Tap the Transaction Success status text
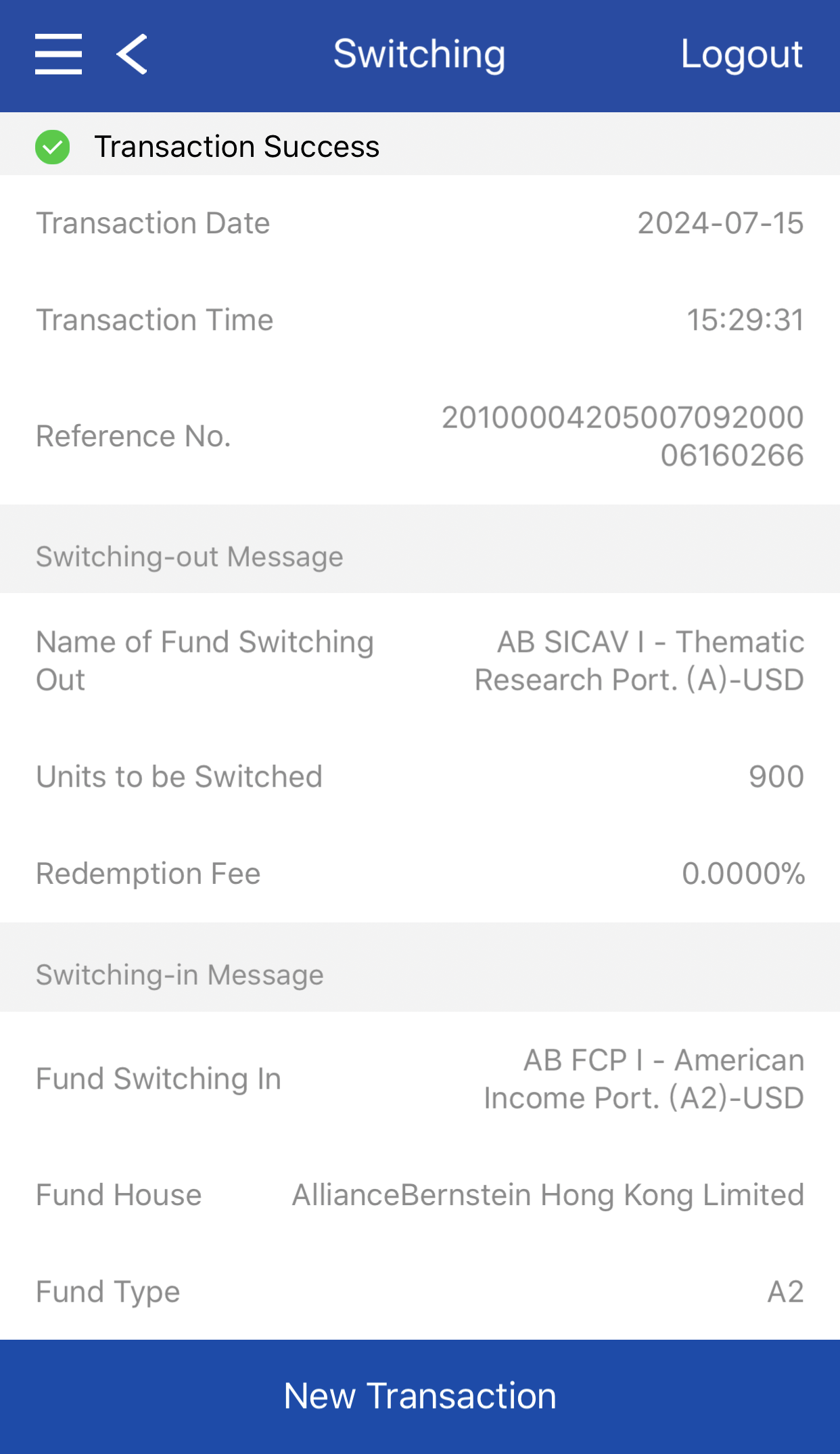The image size is (840, 1454). click(x=237, y=147)
